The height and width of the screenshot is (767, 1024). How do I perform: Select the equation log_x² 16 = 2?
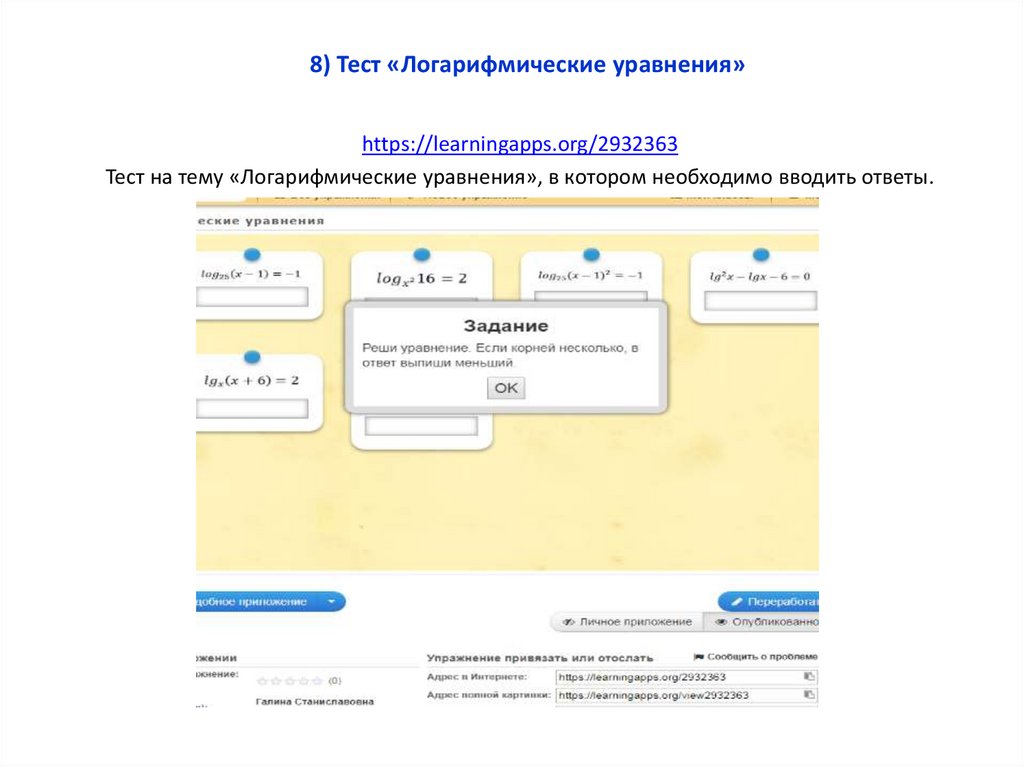click(422, 279)
